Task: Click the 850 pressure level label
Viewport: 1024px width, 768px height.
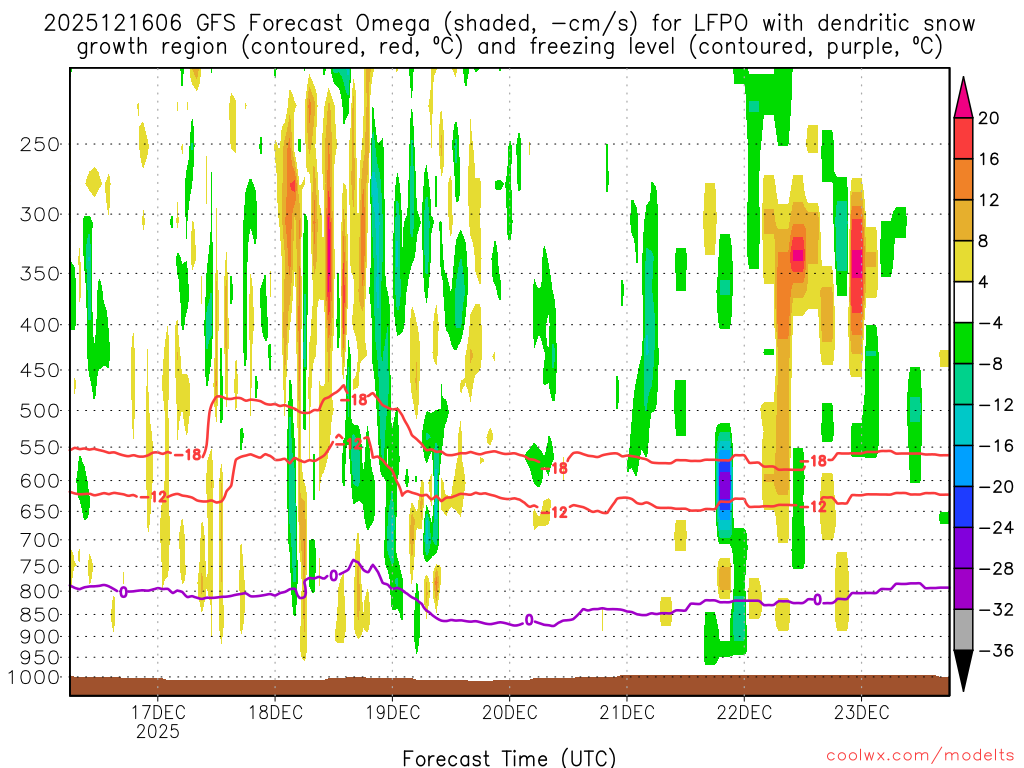Action: click(40, 615)
